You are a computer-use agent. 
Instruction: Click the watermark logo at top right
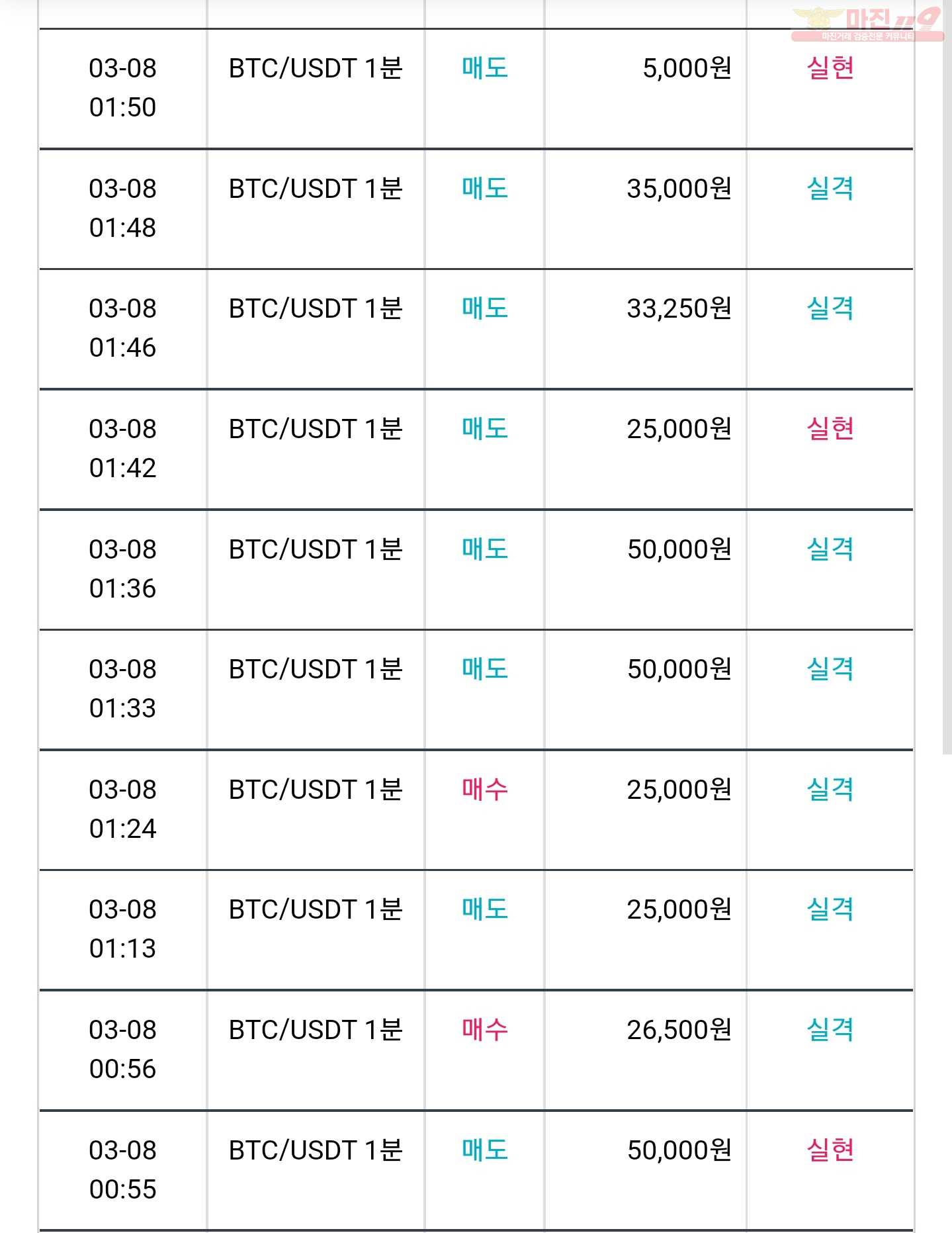coord(867,24)
